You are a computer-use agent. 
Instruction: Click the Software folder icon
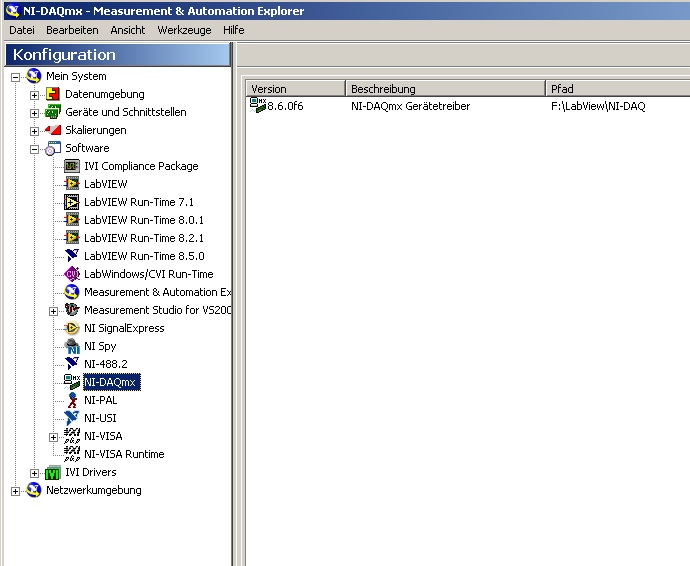pyautogui.click(x=53, y=148)
